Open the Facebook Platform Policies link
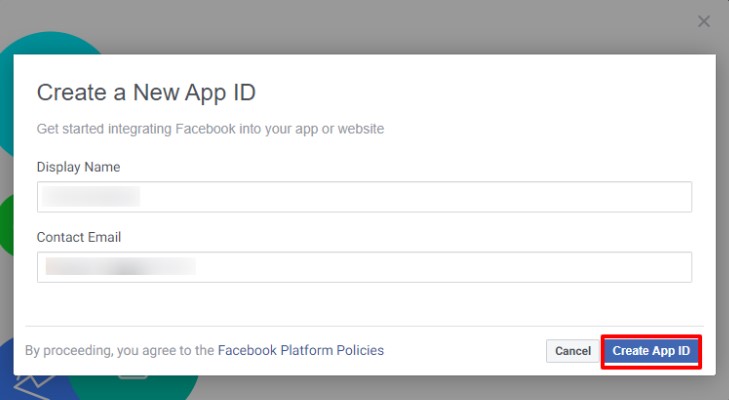Viewport: 729px width, 400px height. [301, 350]
